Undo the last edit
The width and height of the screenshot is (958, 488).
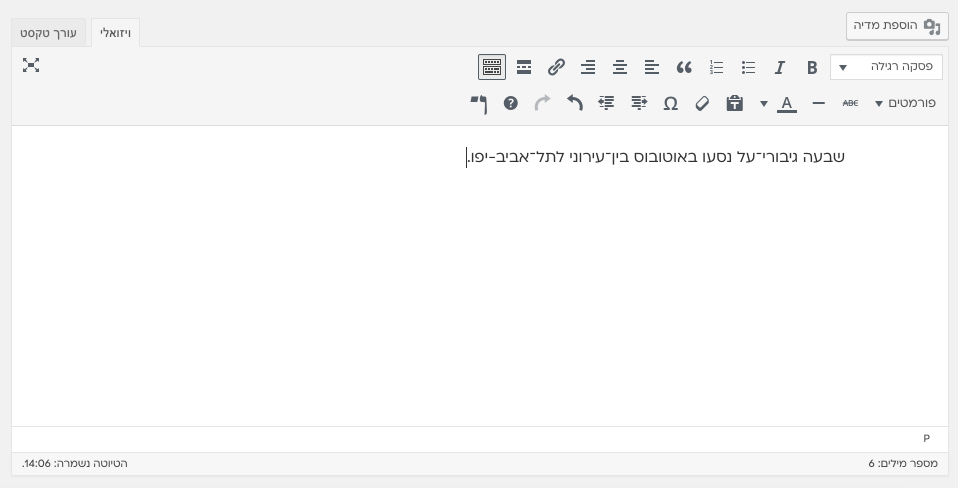click(574, 103)
